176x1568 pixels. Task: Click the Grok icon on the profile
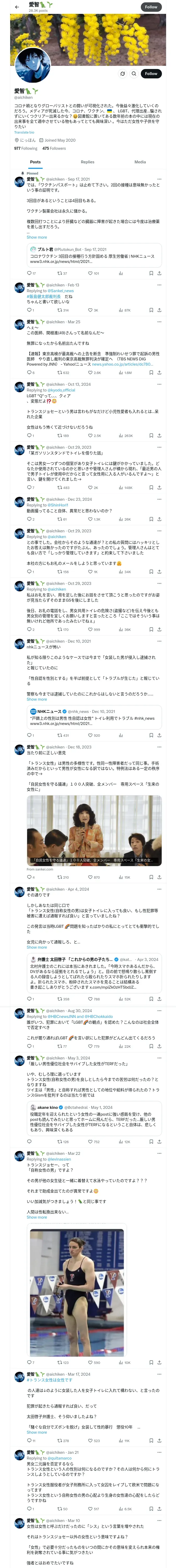(x=122, y=74)
